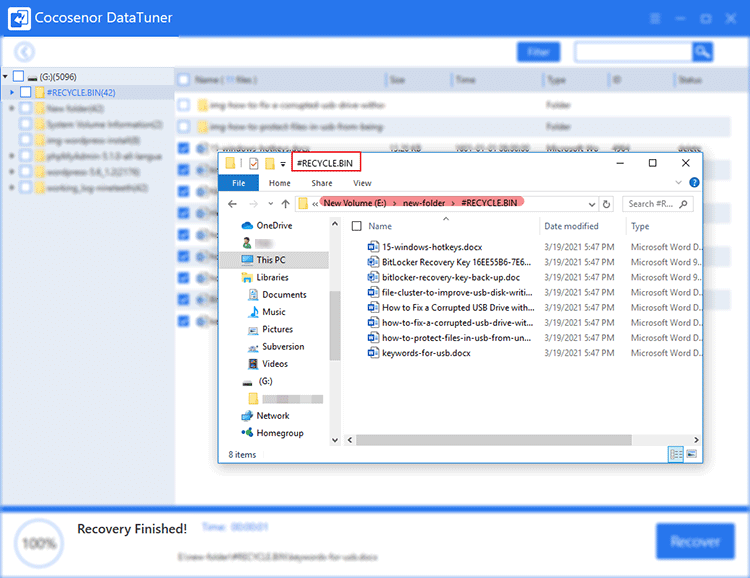Sort by Name column header
Screen dimensions: 750x578
(x=380, y=226)
